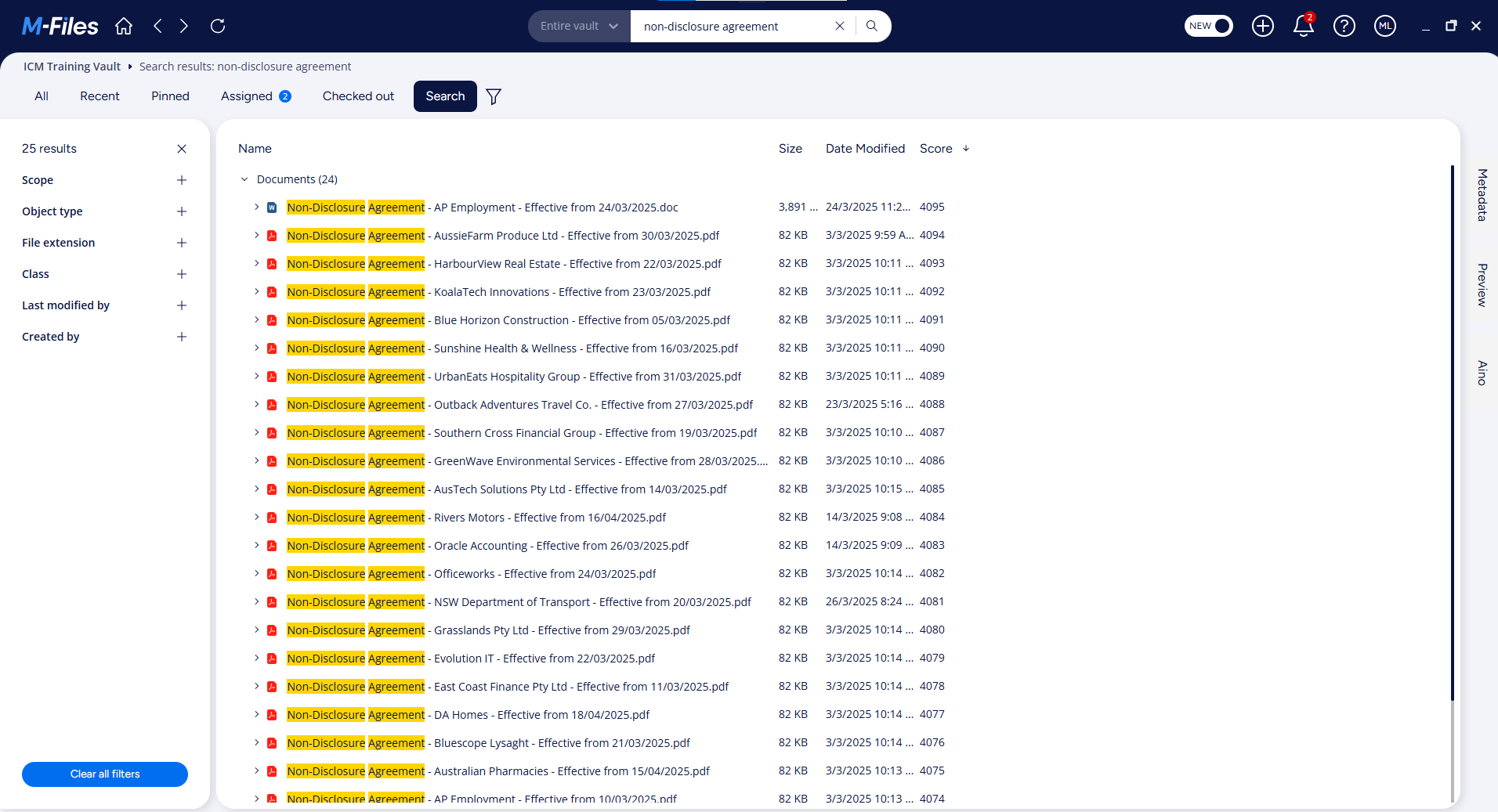
Task: Navigate back with the left arrow
Action: (x=157, y=26)
